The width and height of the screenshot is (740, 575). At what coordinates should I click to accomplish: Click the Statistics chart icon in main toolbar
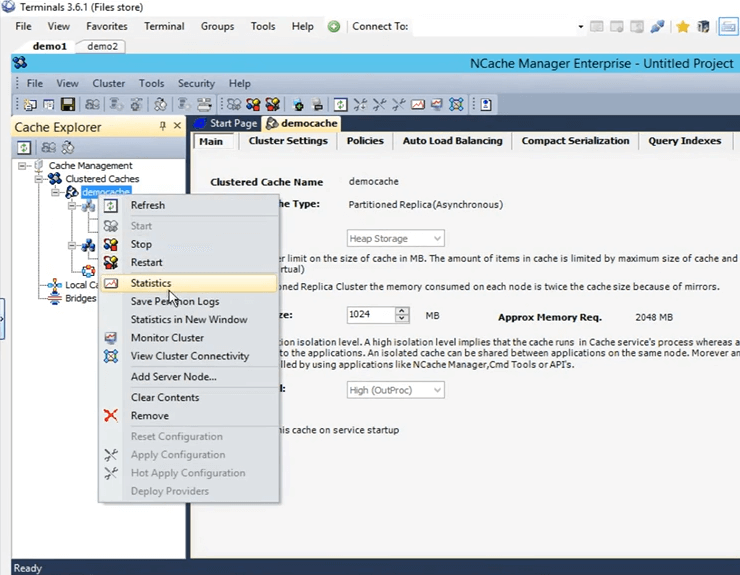click(x=418, y=104)
